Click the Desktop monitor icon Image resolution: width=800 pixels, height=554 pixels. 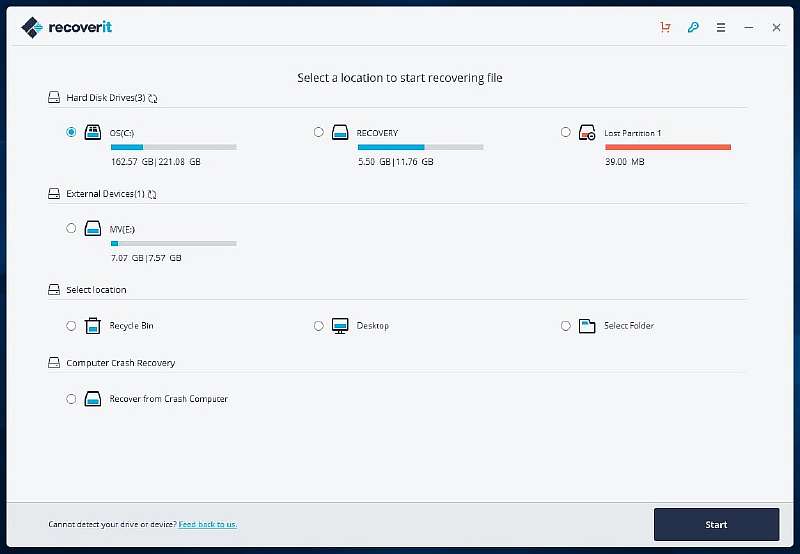pyautogui.click(x=340, y=326)
